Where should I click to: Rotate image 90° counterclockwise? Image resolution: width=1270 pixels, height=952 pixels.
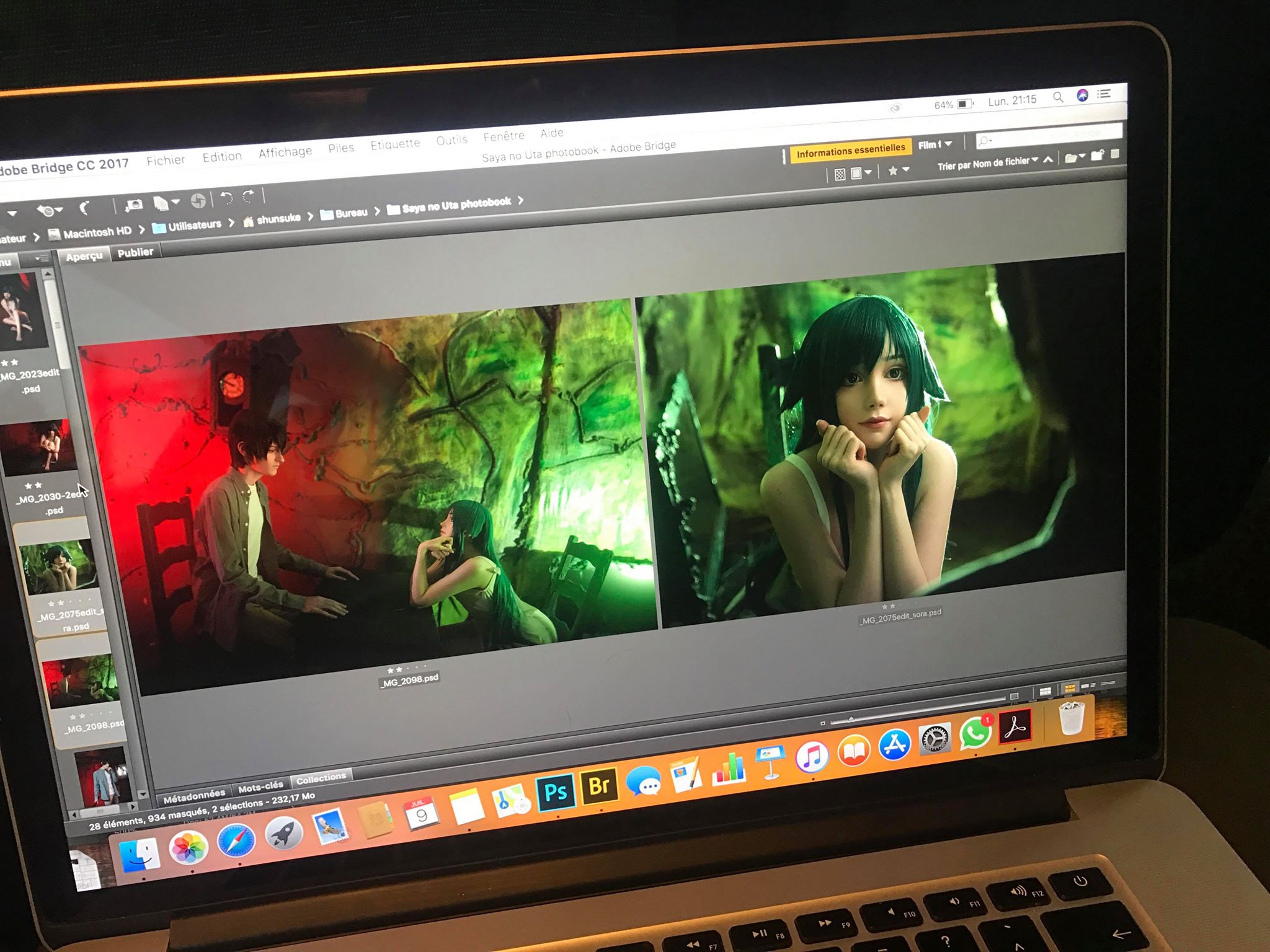pyautogui.click(x=226, y=198)
